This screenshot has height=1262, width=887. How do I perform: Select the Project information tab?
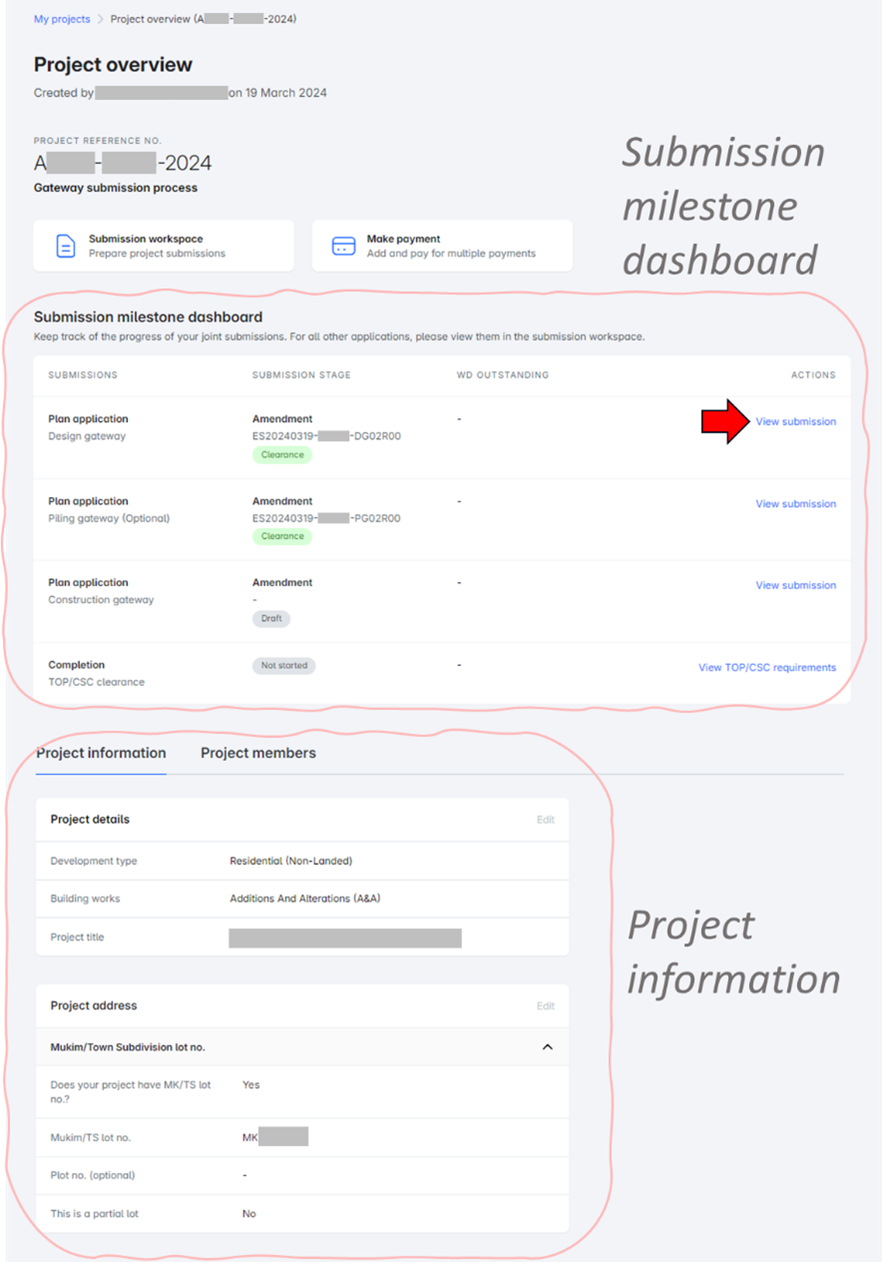pos(100,752)
